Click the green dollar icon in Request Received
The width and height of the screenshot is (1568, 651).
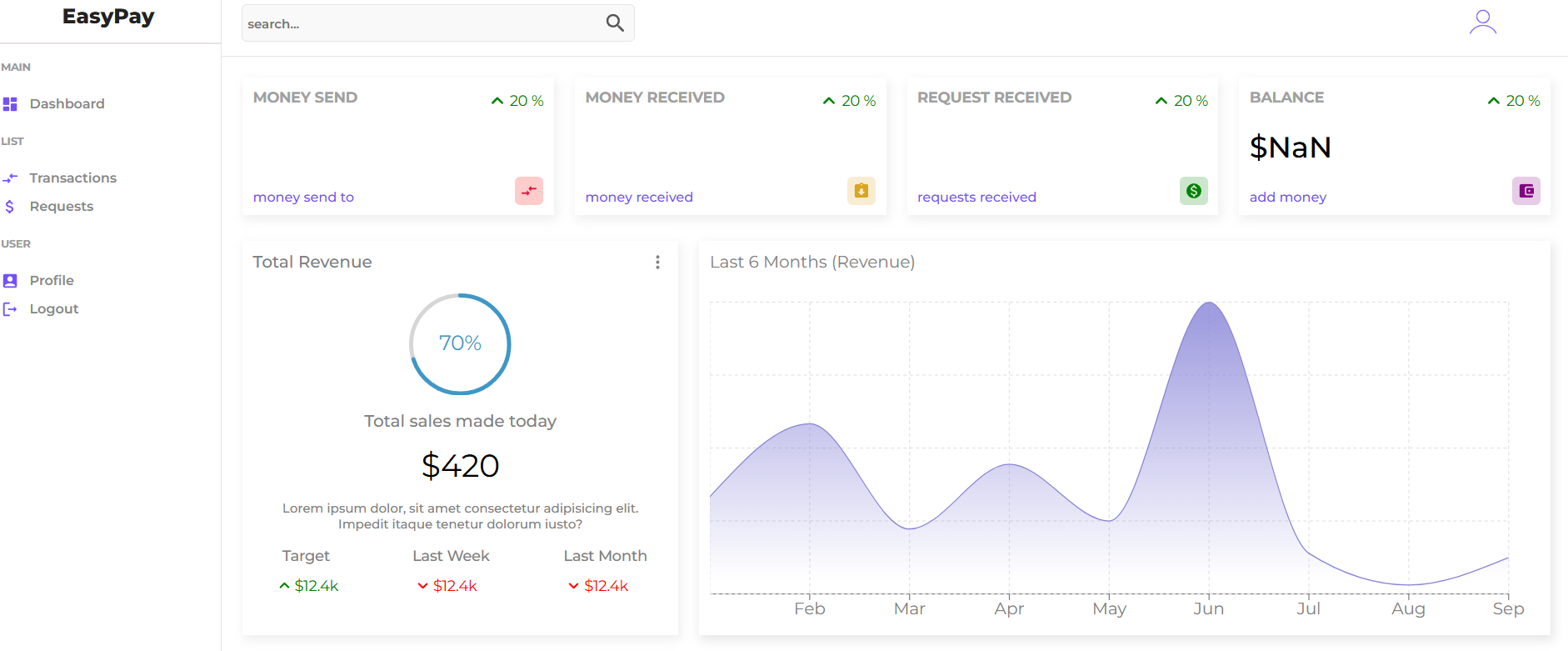(1193, 191)
